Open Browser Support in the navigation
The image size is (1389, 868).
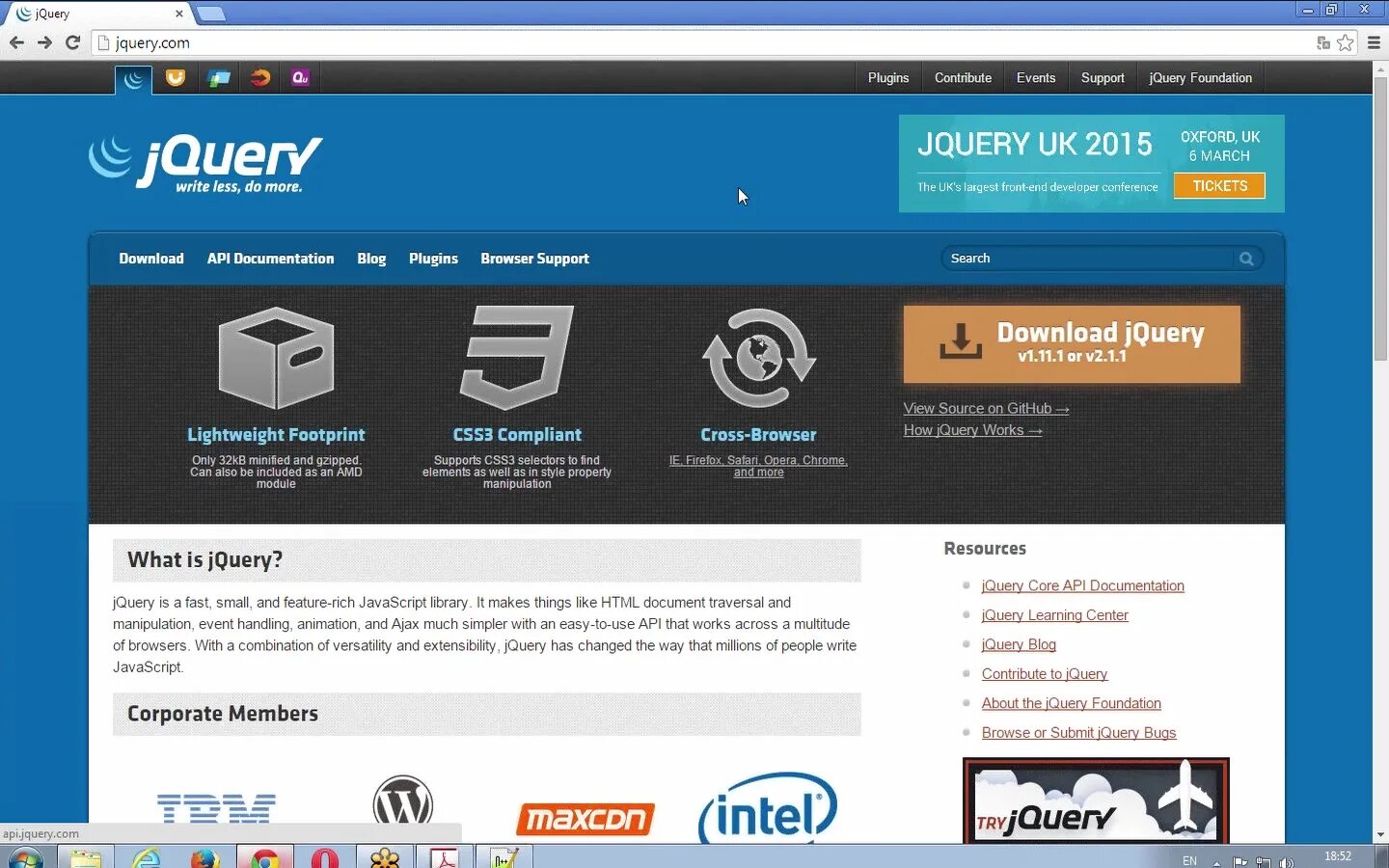click(x=534, y=258)
